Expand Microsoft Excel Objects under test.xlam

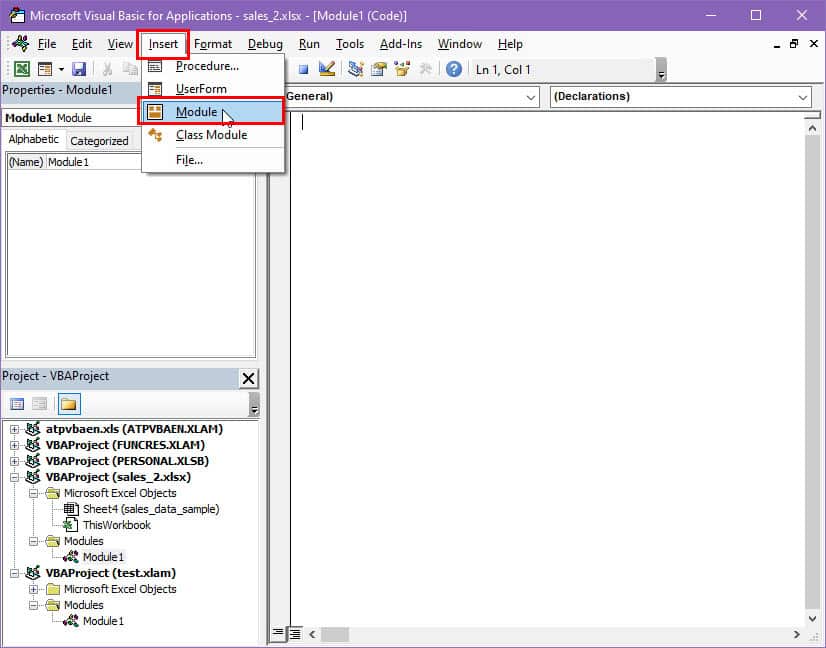(x=34, y=589)
